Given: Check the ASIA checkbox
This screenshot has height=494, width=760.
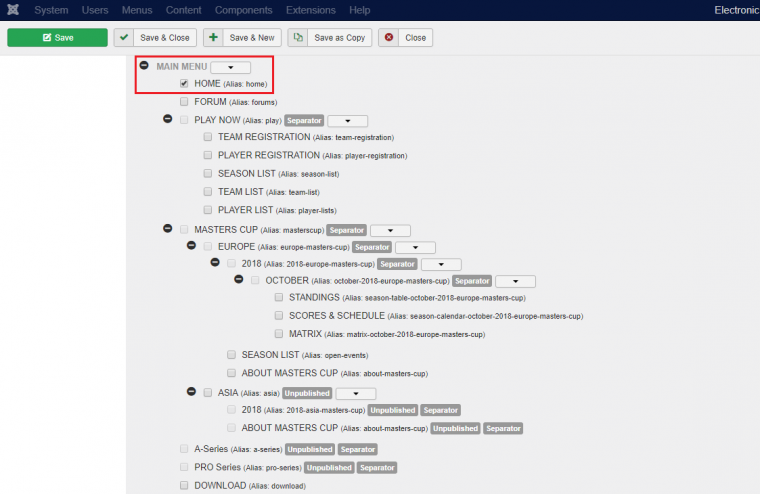Looking at the screenshot, I should click(x=208, y=393).
